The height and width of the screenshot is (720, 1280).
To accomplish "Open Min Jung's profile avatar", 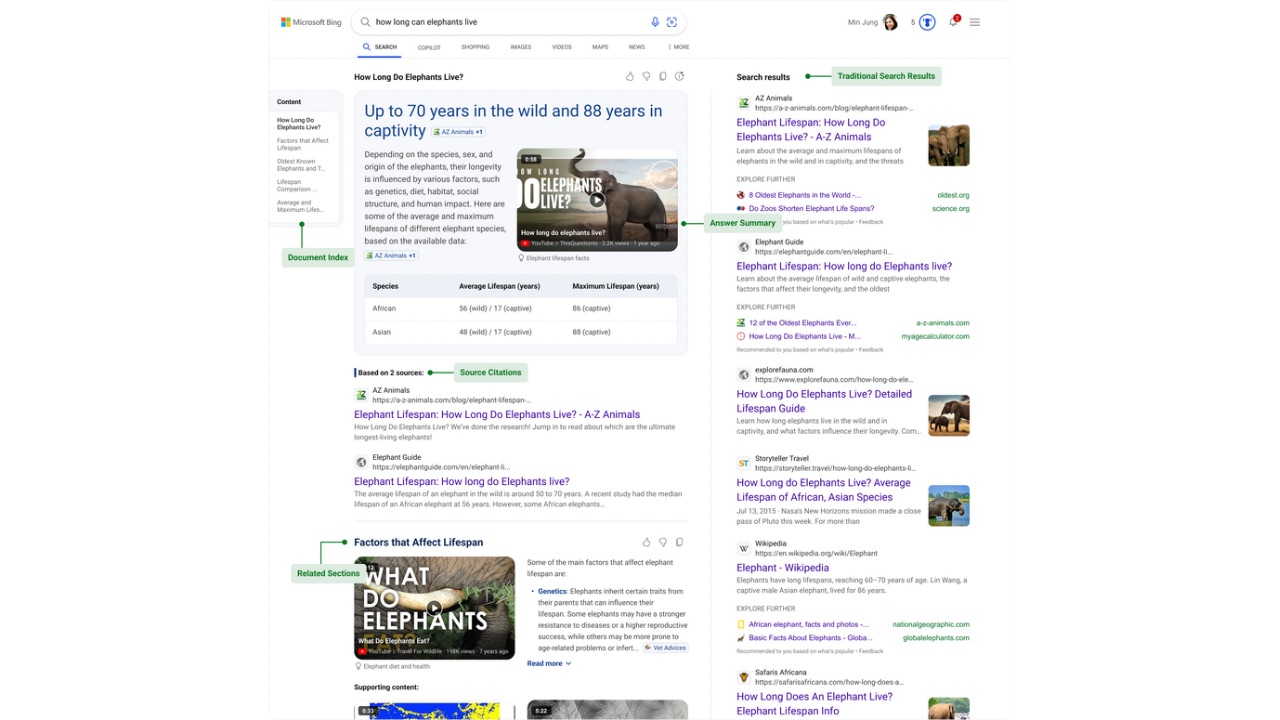I will click(x=889, y=21).
